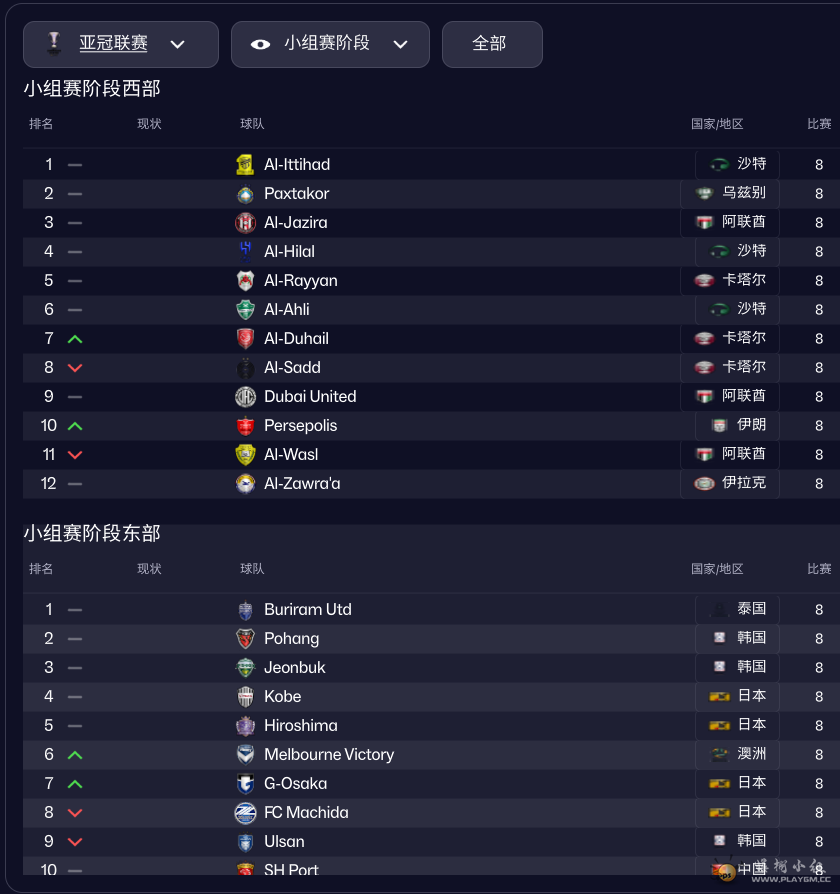Image resolution: width=840 pixels, height=894 pixels.
Task: Click the Al-Zawra'a club crest icon
Action: [x=245, y=484]
